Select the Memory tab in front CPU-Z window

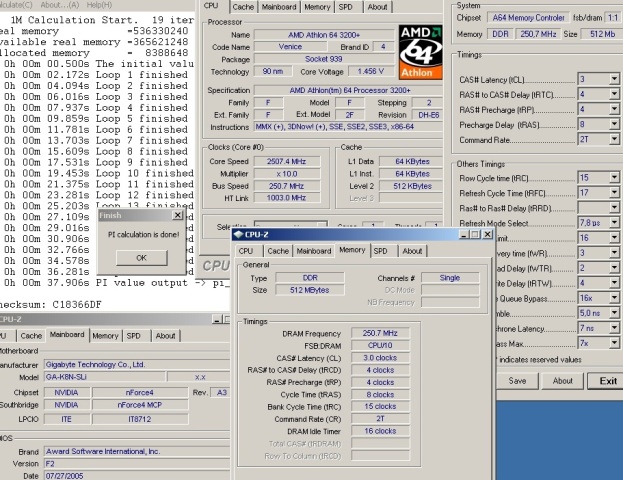coord(352,250)
